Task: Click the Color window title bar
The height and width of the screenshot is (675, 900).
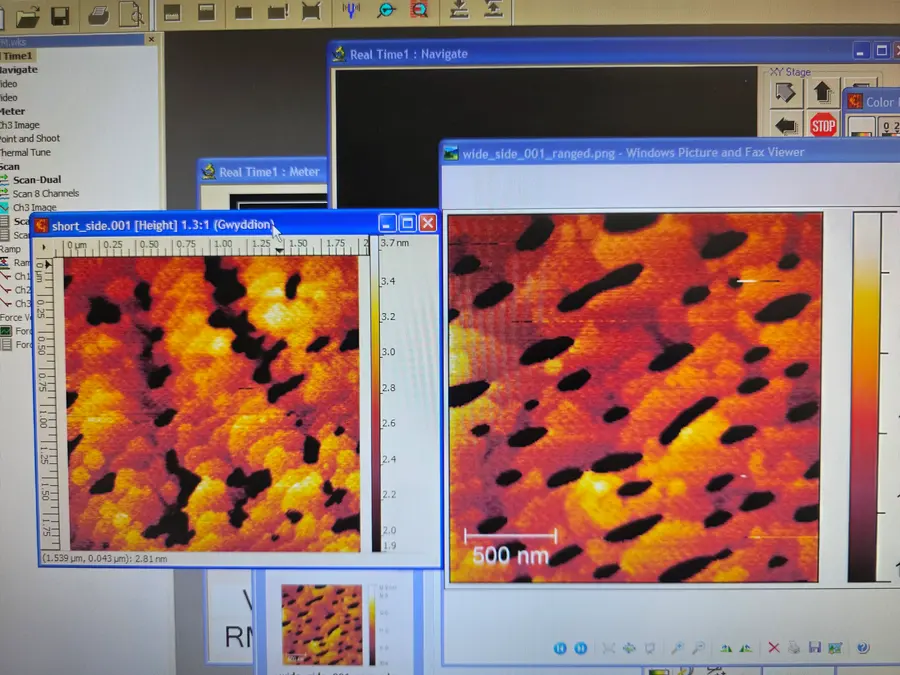Action: click(874, 102)
